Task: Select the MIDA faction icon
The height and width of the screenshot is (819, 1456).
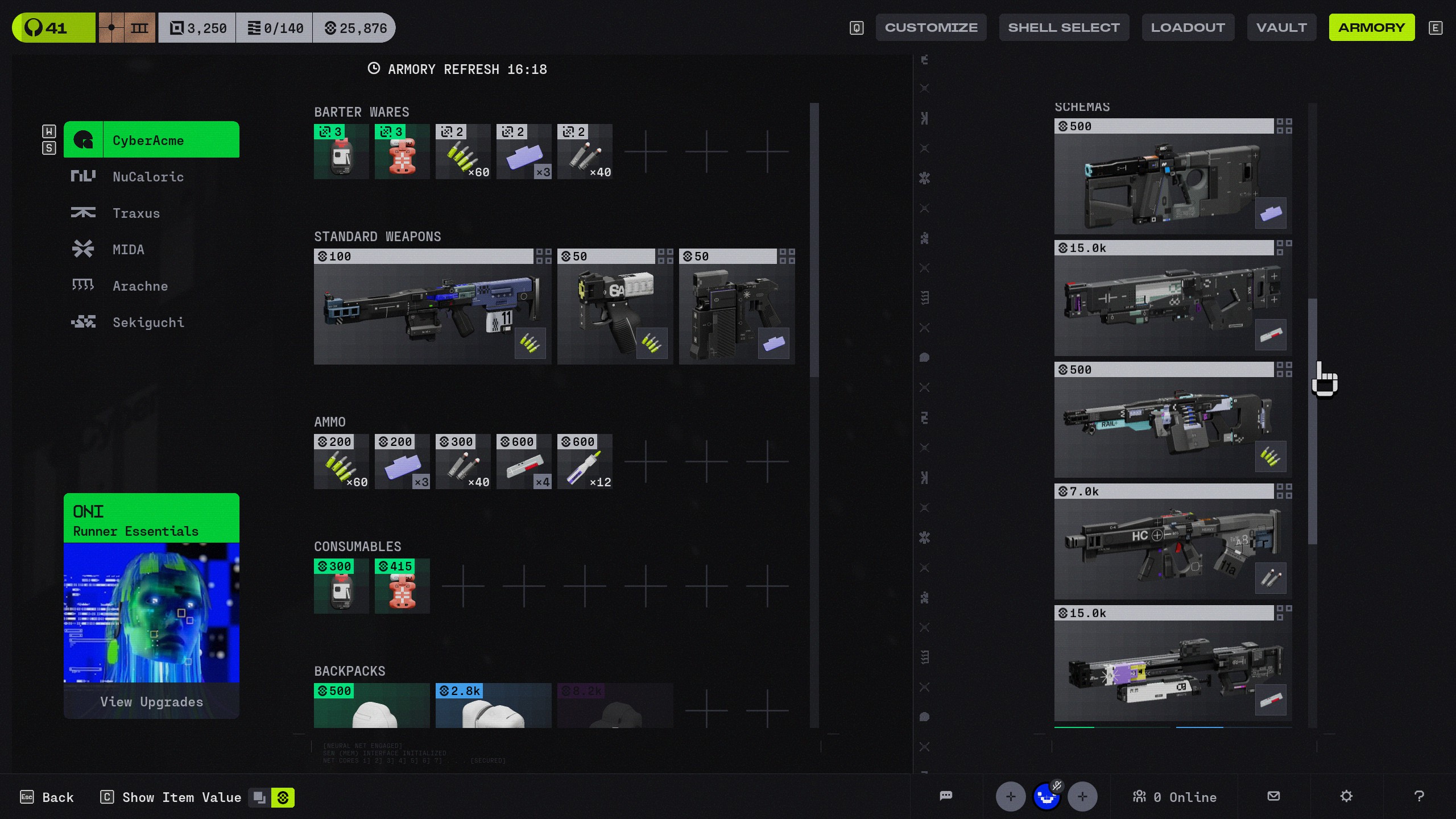Action: (83, 249)
